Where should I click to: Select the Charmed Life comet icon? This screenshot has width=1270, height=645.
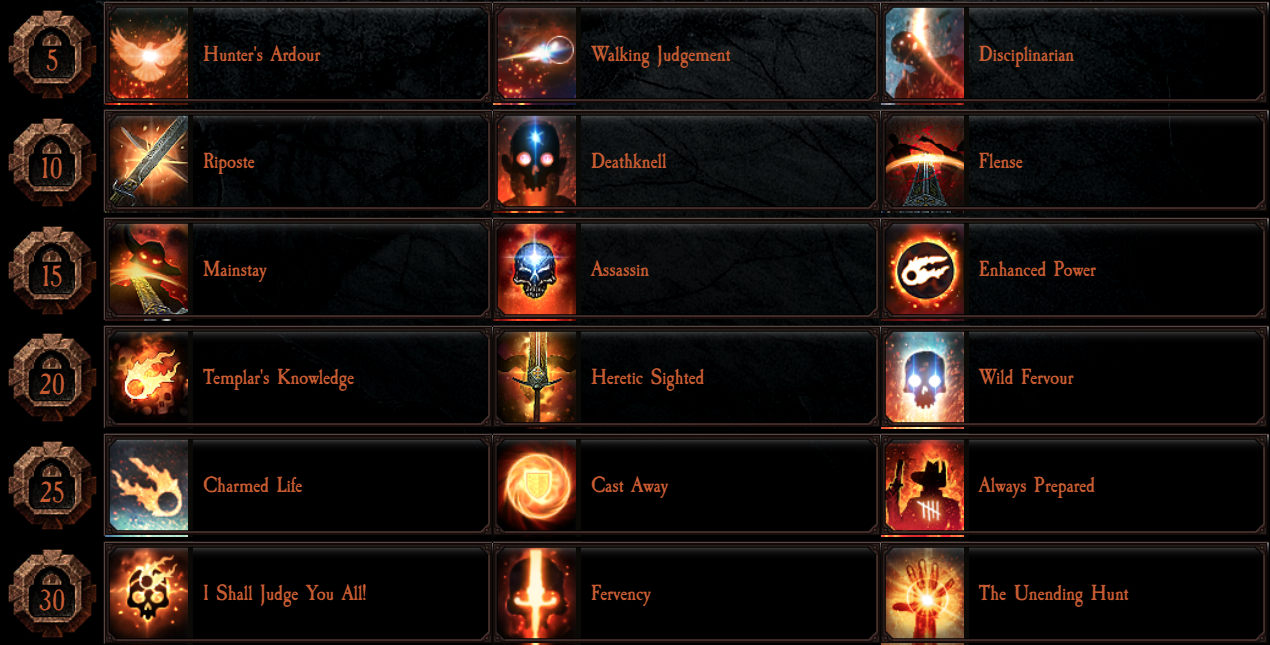pyautogui.click(x=149, y=486)
